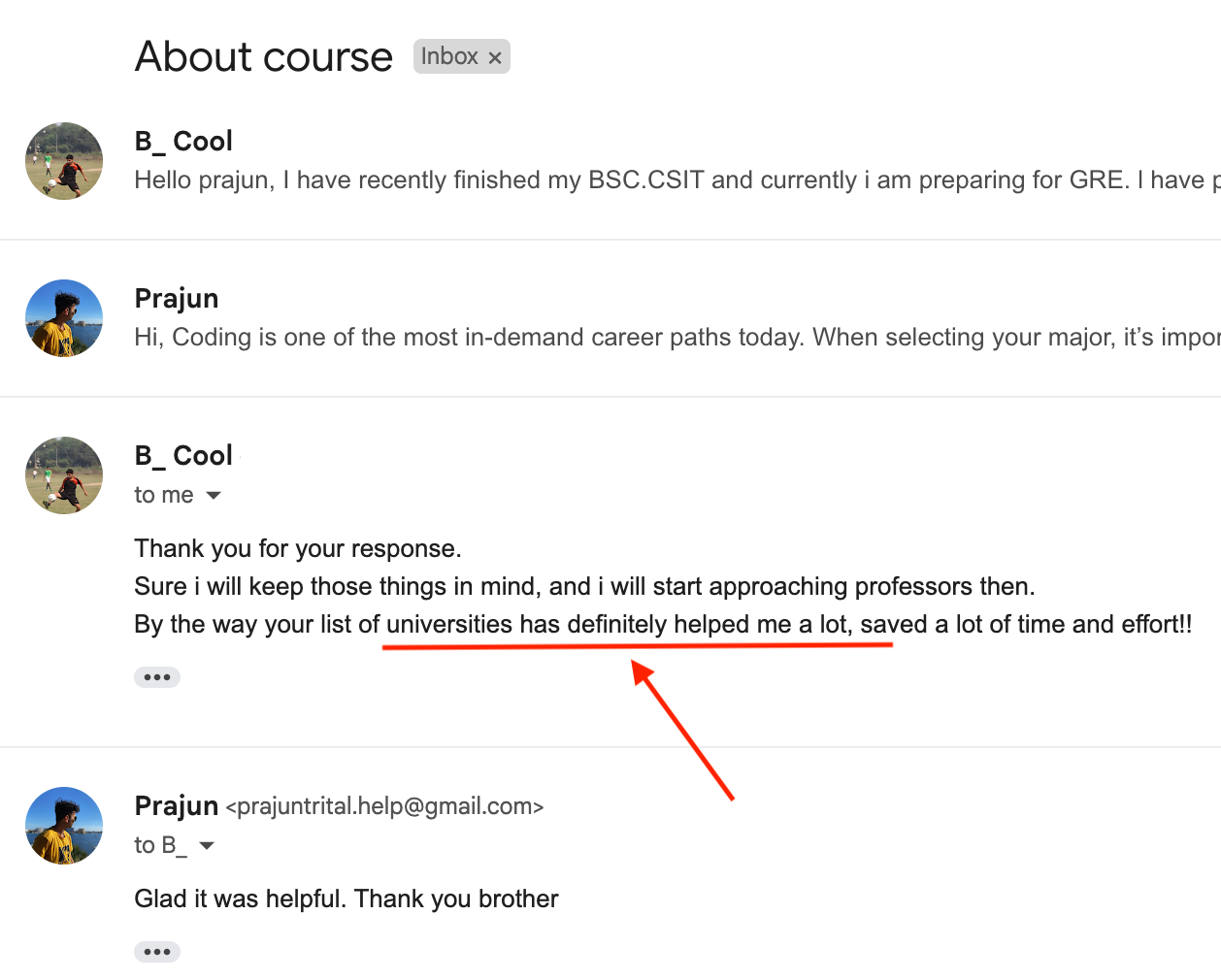Click Prajun's avatar on the collapsed "Hi, Coding" message
Image resolution: width=1221 pixels, height=980 pixels.
[64, 318]
